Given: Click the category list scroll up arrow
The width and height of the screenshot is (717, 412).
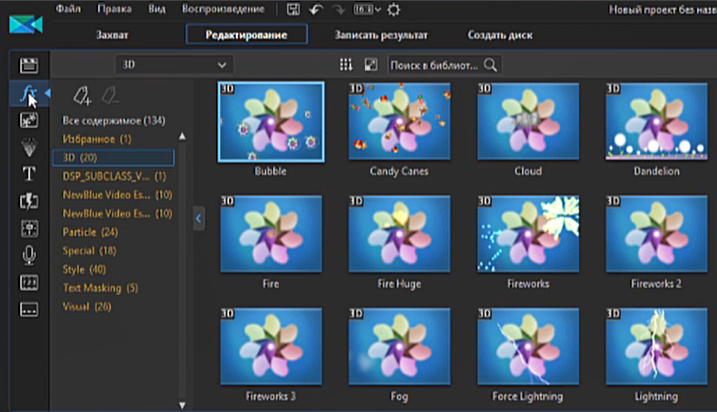Looking at the screenshot, I should pos(182,136).
